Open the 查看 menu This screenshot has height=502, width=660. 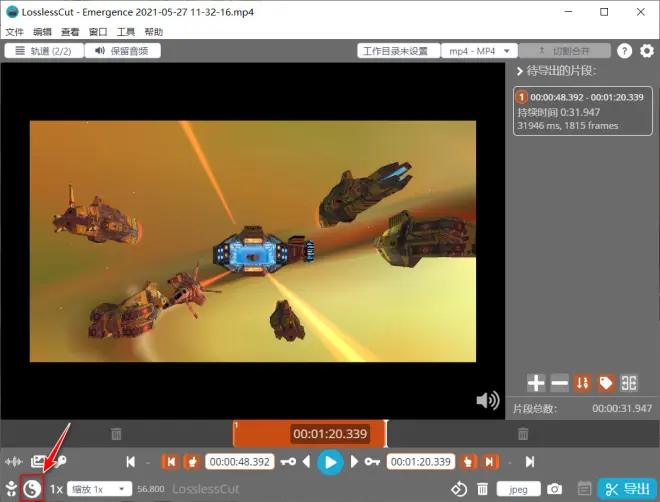point(70,32)
